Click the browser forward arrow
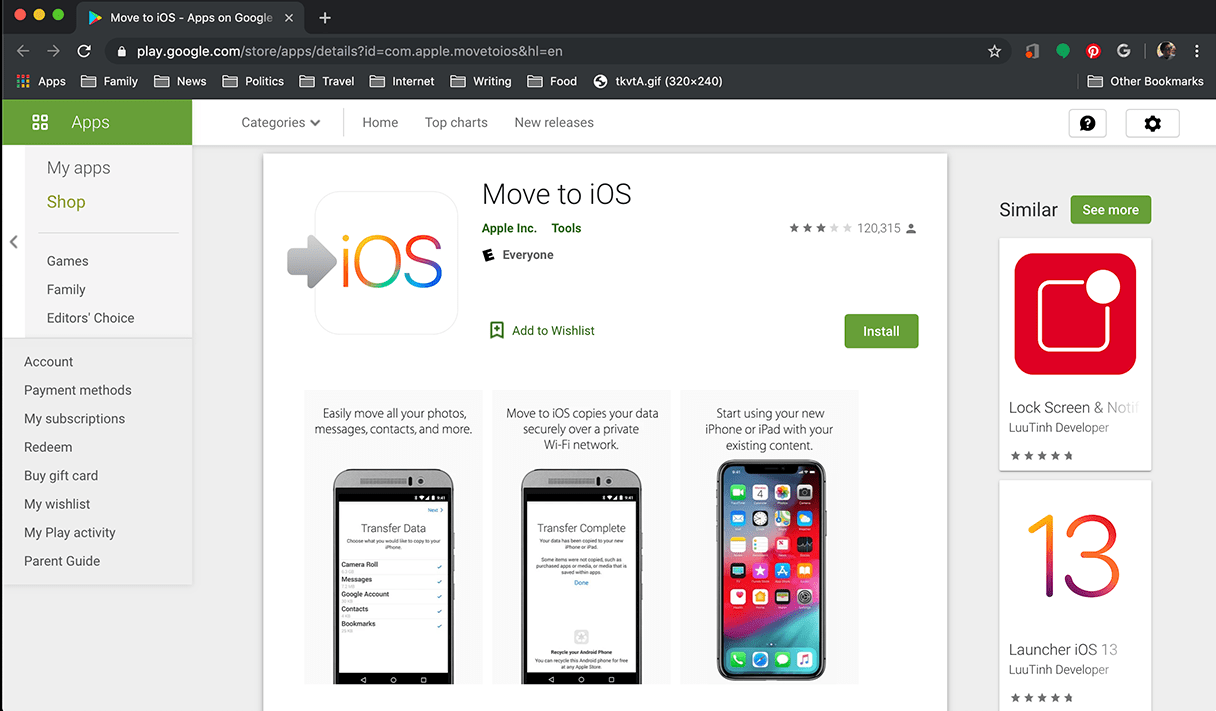The width and height of the screenshot is (1216, 711). click(x=53, y=51)
